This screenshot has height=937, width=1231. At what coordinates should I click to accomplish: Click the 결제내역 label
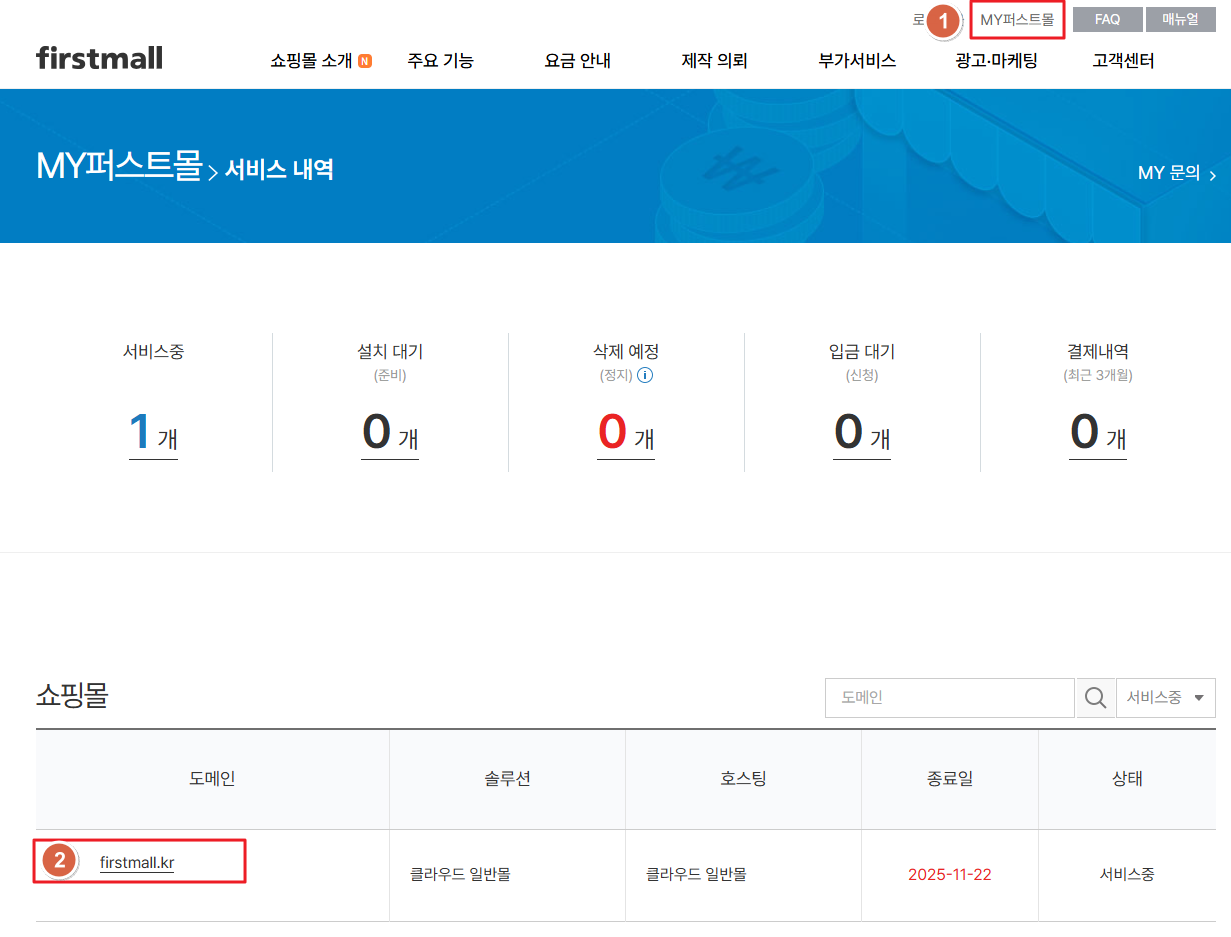[x=1098, y=352]
